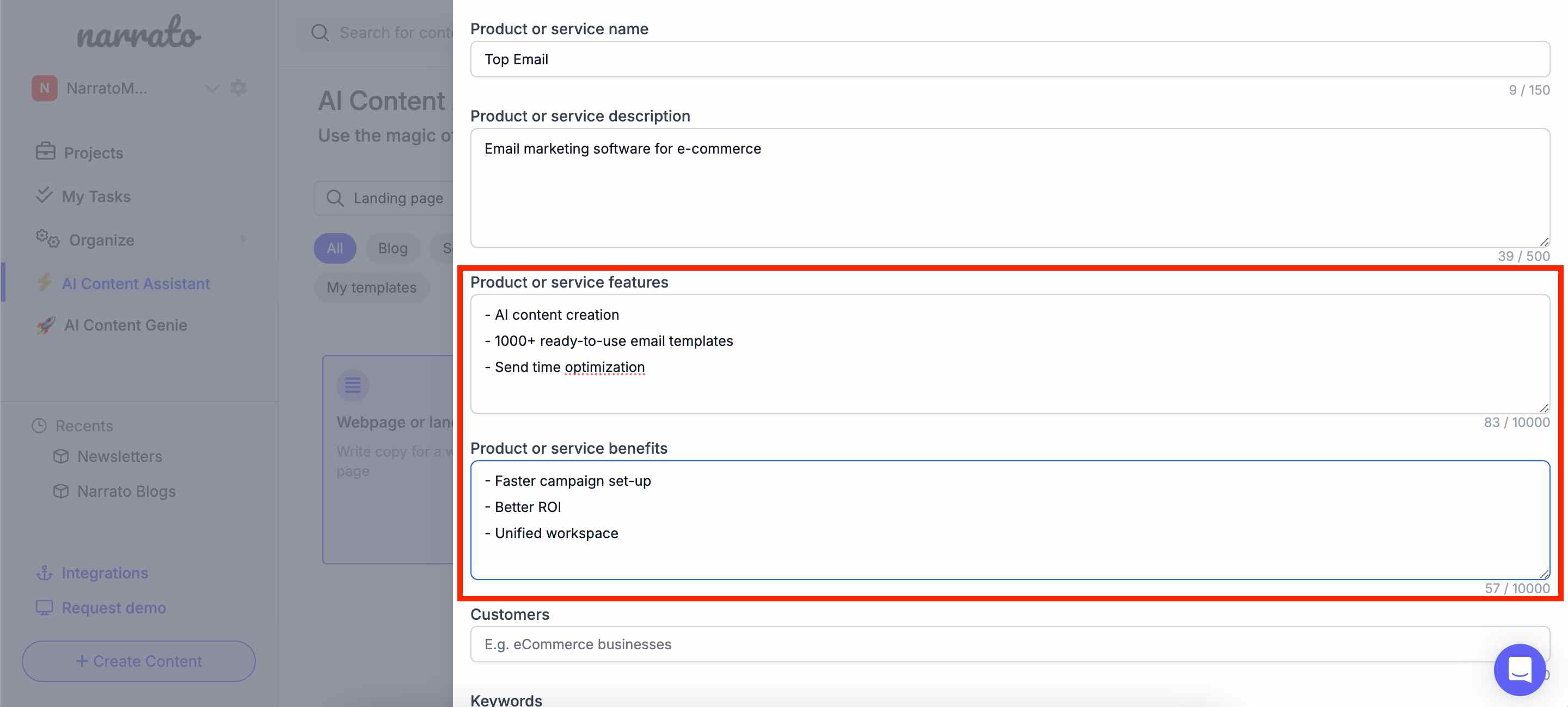Grab the features textarea resize handle

pyautogui.click(x=1544, y=408)
